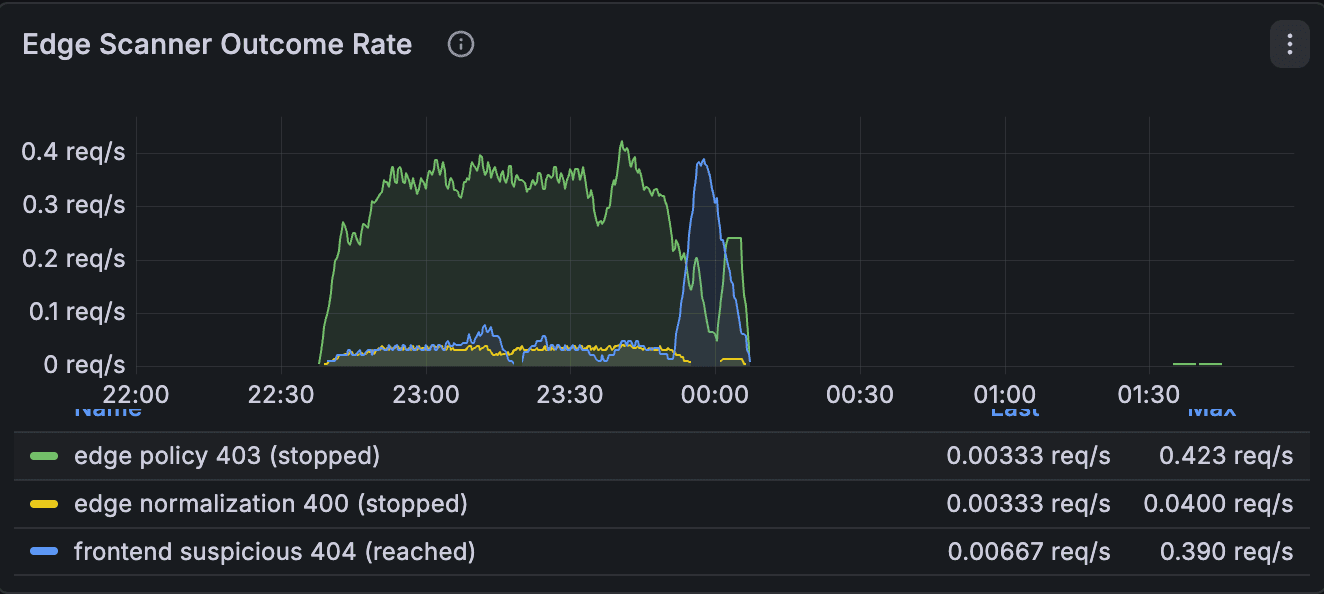Viewport: 1324px width, 594px height.
Task: Click Max value 0.390 req/s
Action: click(x=1226, y=551)
